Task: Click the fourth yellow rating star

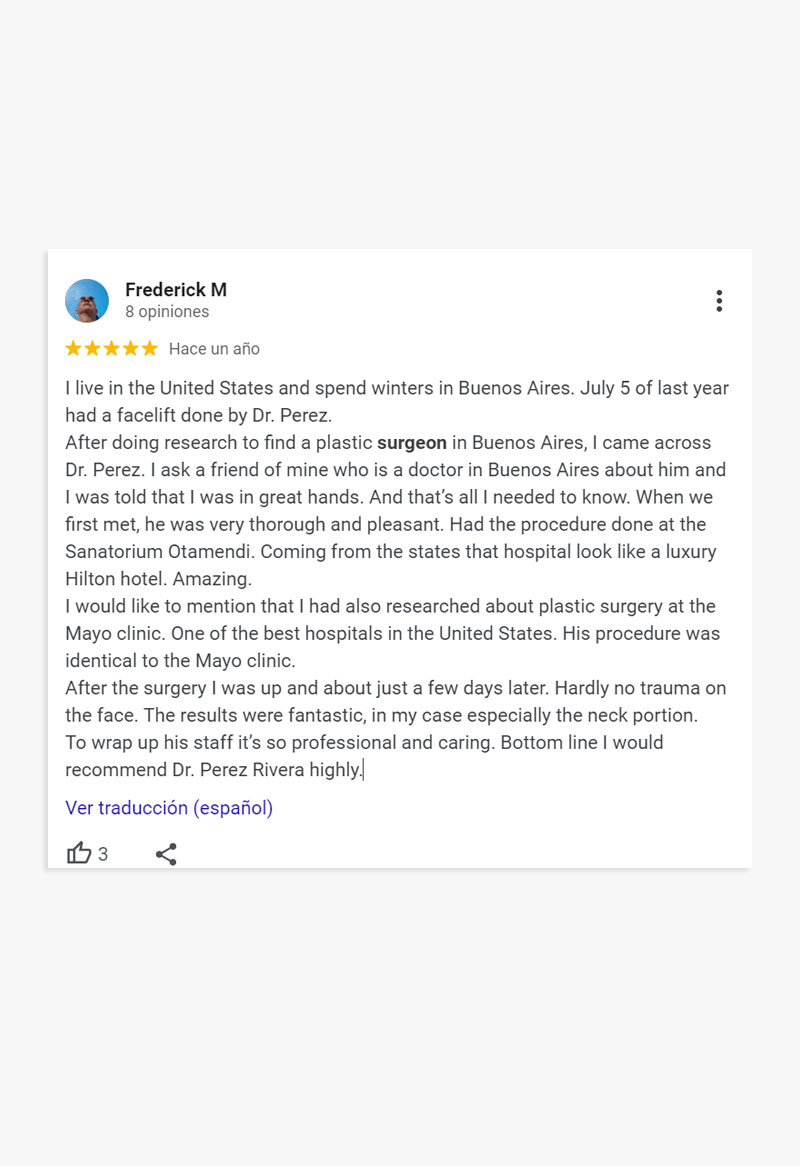Action: 131,349
